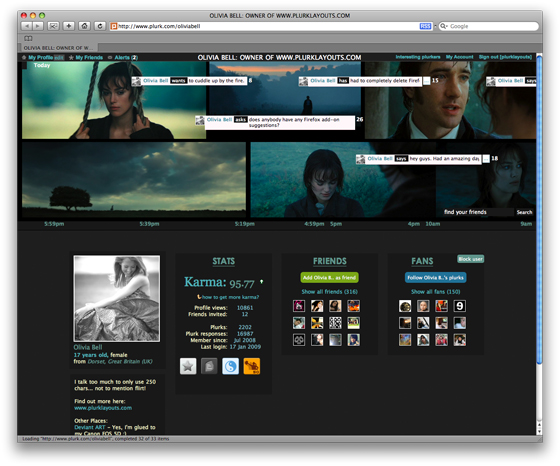Click the Olivia Bell name under photo
560x466 pixels.
(88, 347)
